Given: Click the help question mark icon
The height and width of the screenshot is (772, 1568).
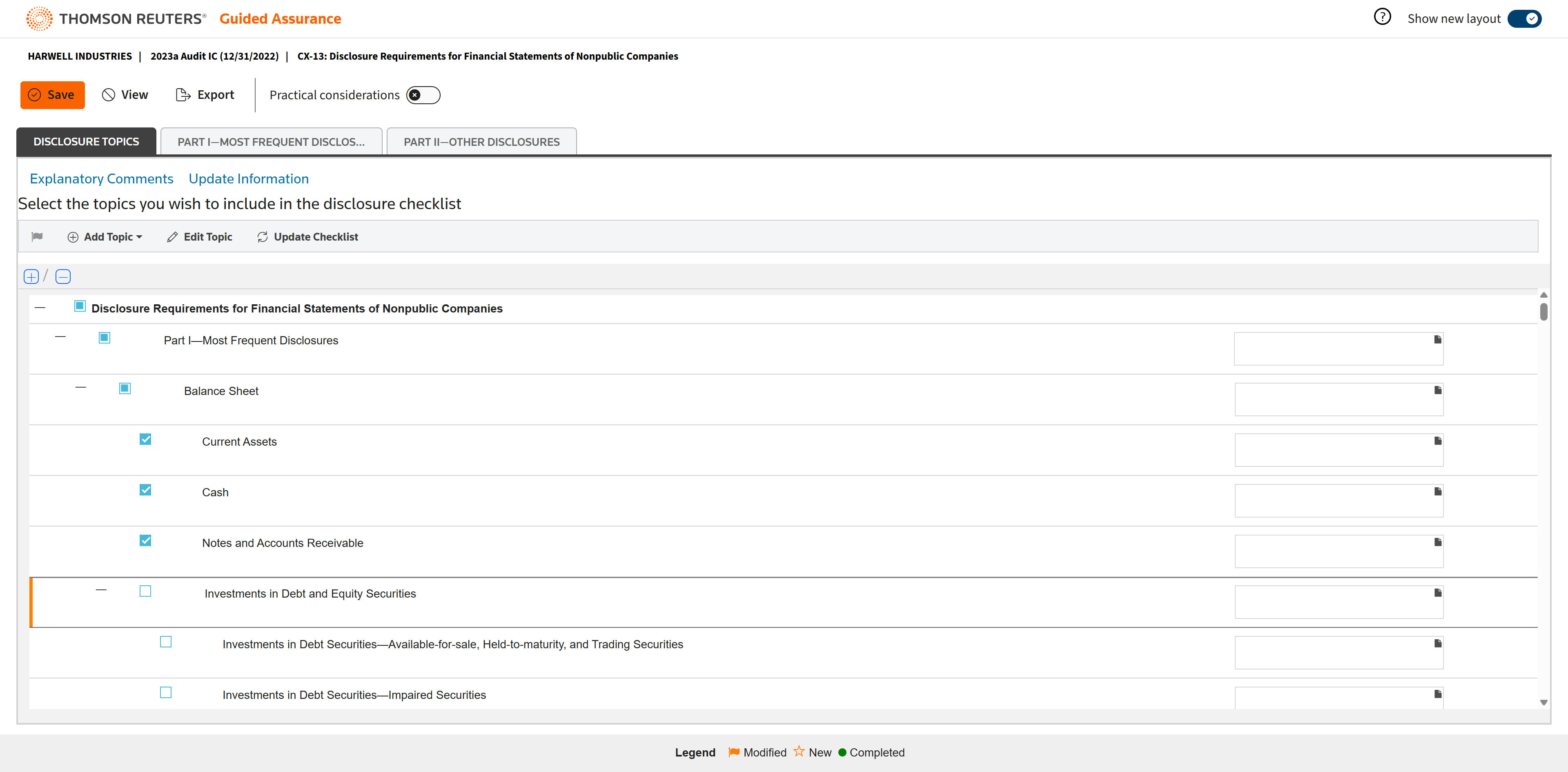Looking at the screenshot, I should (1382, 17).
